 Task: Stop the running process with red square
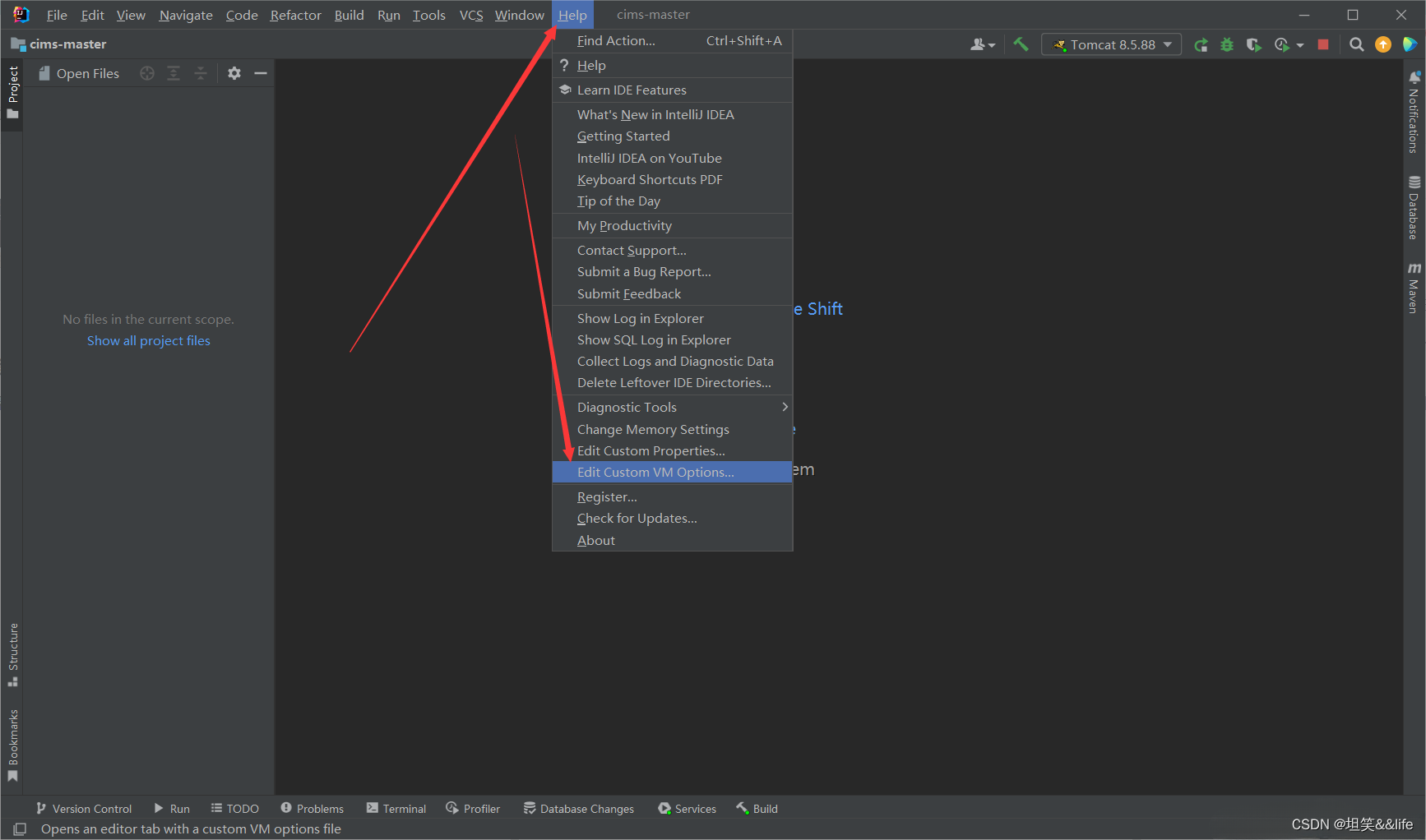point(1323,44)
